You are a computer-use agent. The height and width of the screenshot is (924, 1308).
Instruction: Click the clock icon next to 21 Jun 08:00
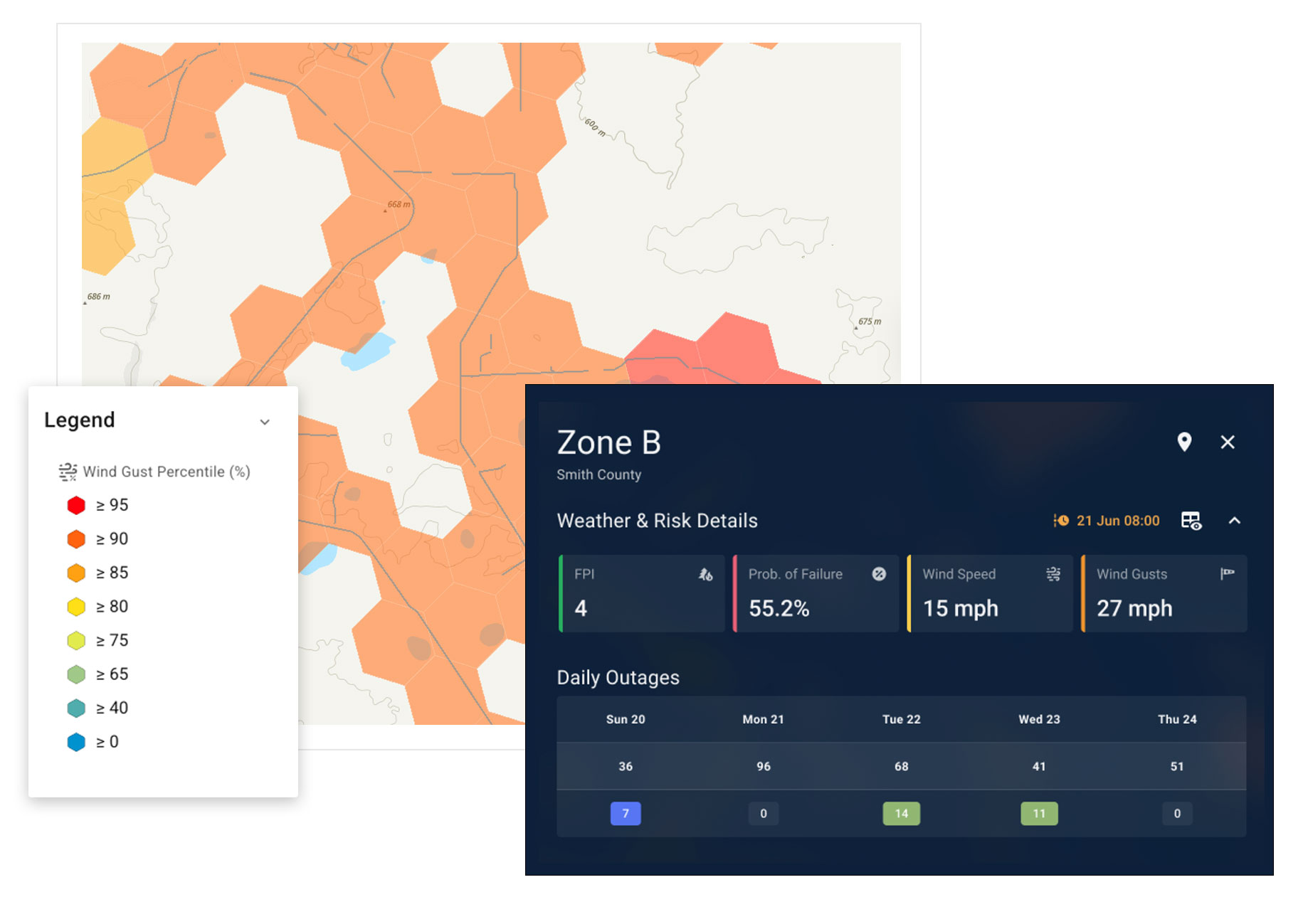point(1061,521)
